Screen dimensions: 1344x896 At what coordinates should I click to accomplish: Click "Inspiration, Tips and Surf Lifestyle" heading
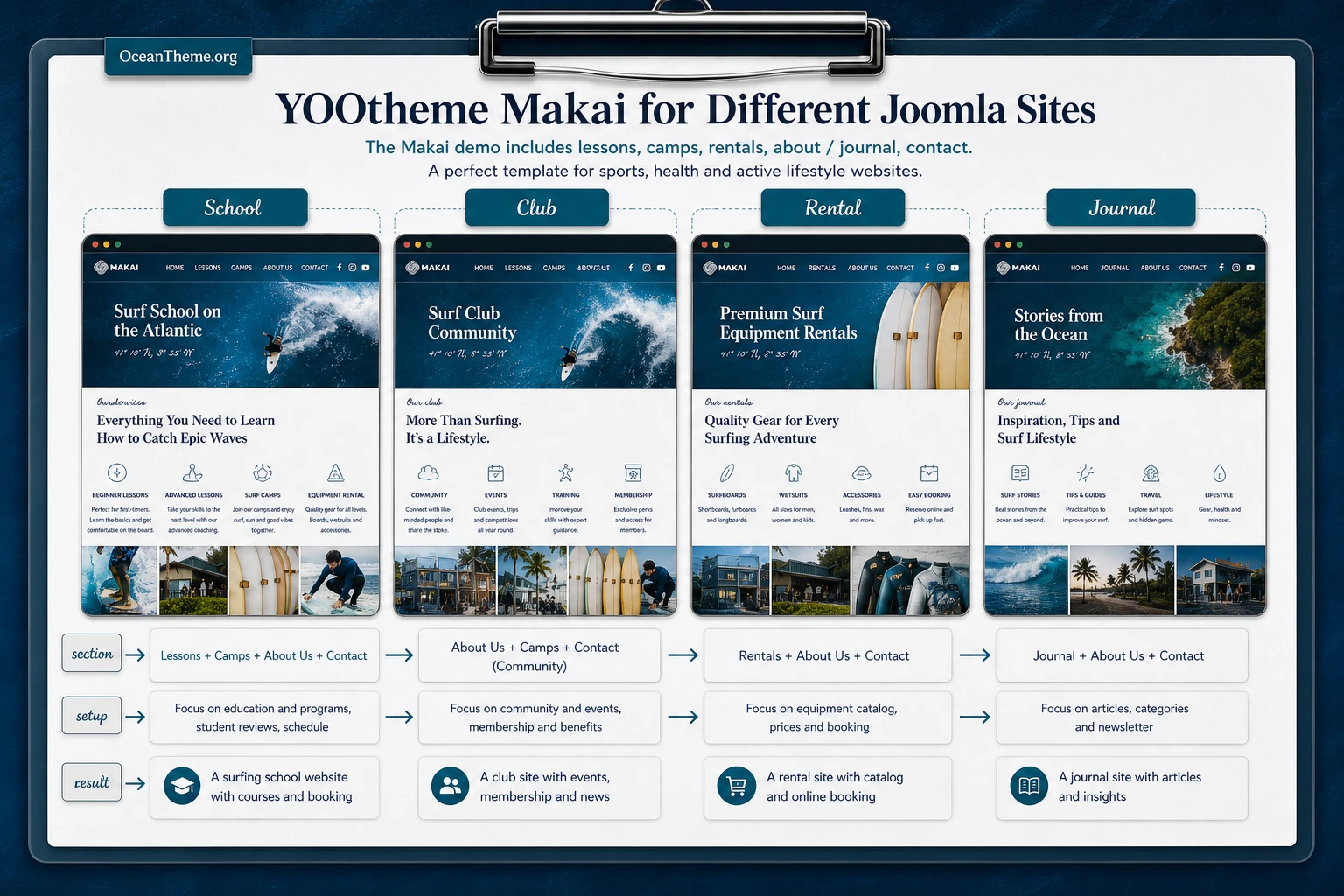pyautogui.click(x=1059, y=429)
